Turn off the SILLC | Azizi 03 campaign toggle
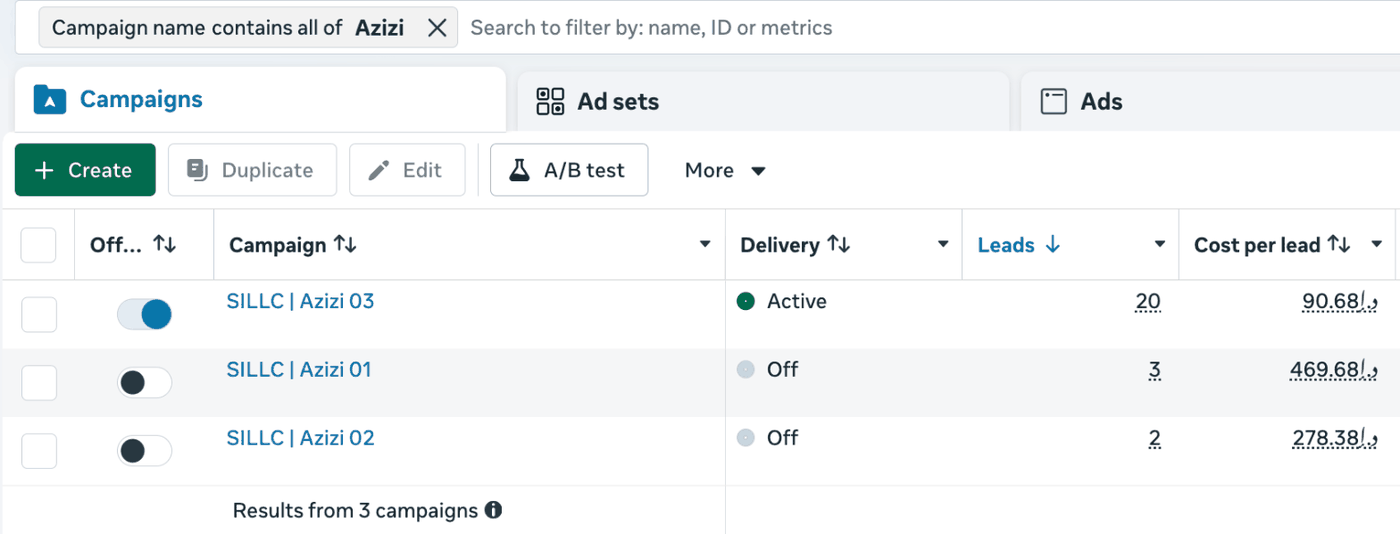The width and height of the screenshot is (1400, 534). 145,314
